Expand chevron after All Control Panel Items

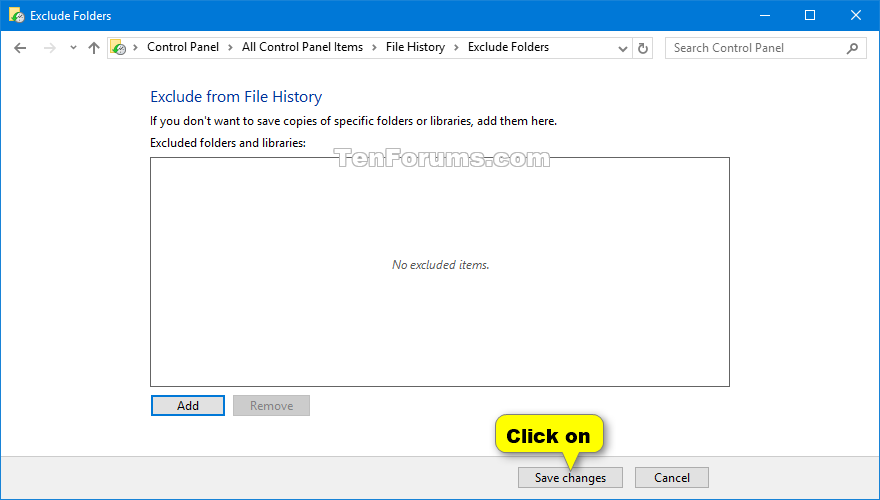(x=374, y=48)
